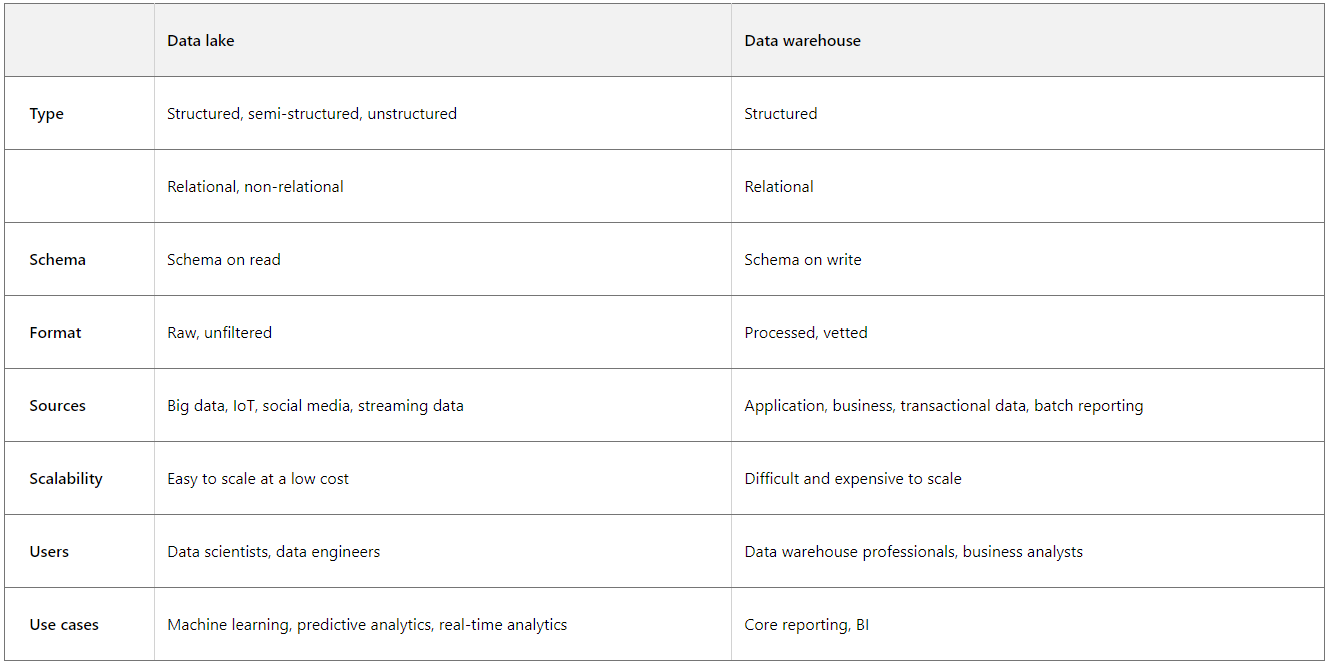Click the "Processed, vetted" cell
This screenshot has height=664, width=1326.
pyautogui.click(x=806, y=333)
